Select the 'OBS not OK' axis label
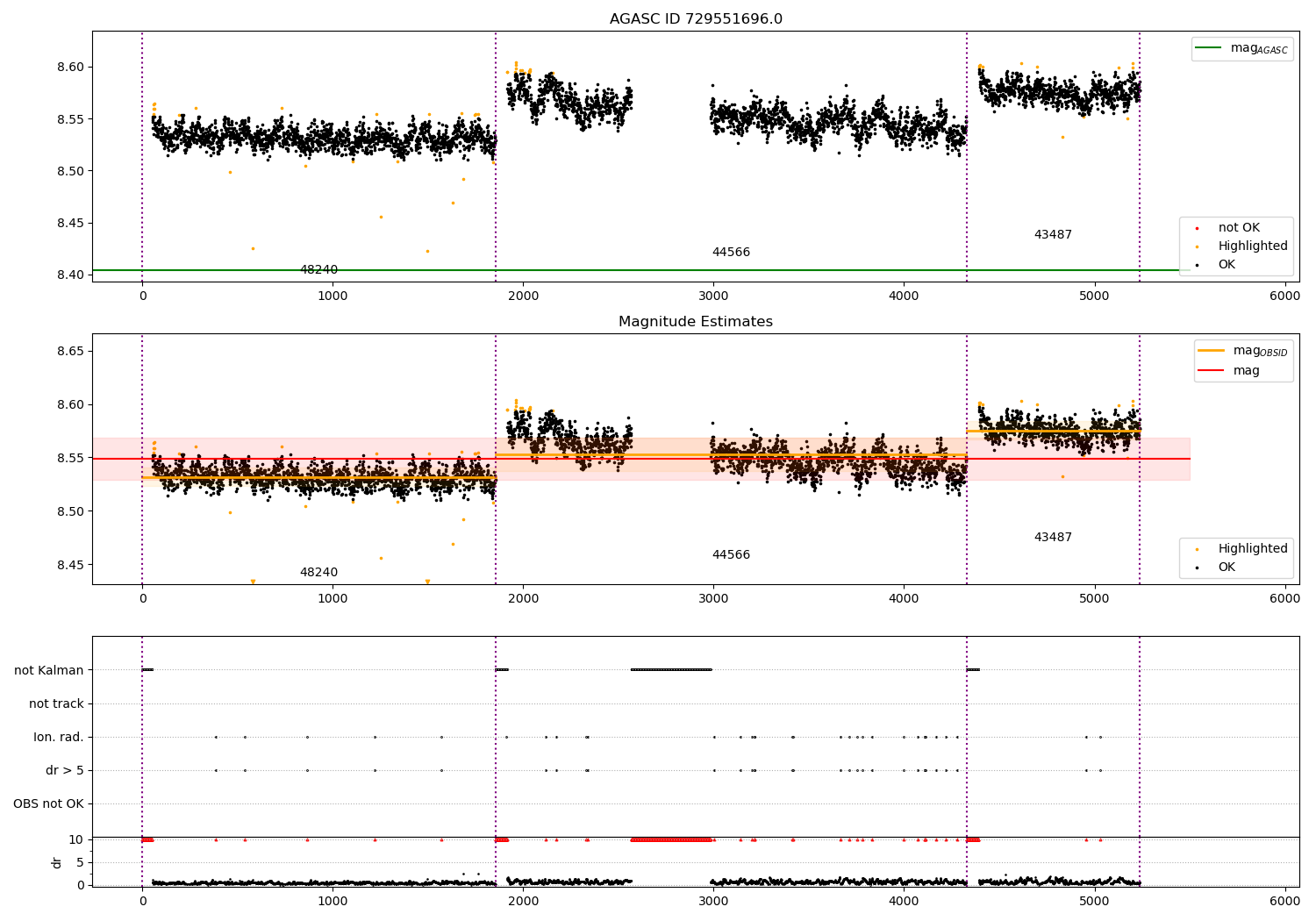Image resolution: width=1316 pixels, height=921 pixels. (49, 804)
